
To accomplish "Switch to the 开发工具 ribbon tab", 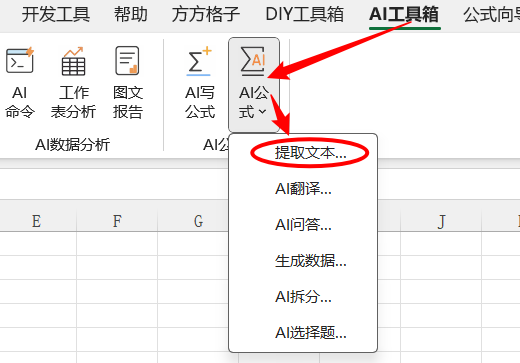I will click(56, 15).
